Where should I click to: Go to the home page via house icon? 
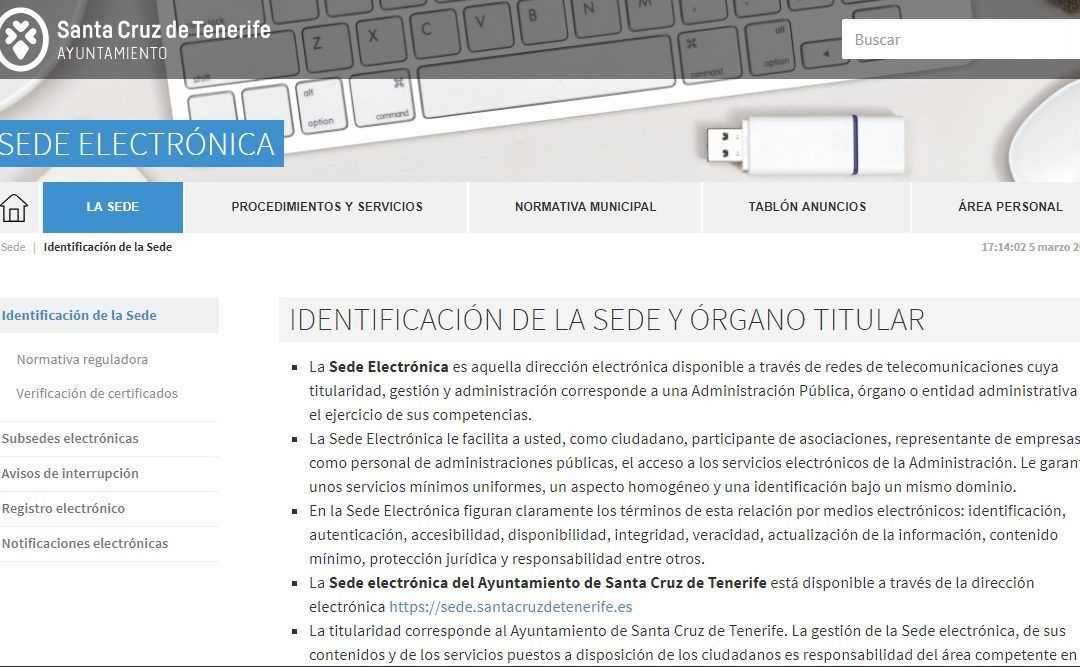click(14, 208)
